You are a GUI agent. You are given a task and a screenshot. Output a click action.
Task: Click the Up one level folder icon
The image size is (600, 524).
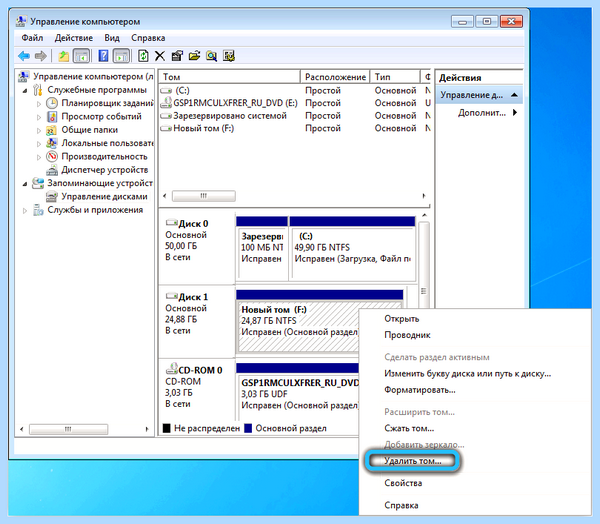click(x=64, y=56)
